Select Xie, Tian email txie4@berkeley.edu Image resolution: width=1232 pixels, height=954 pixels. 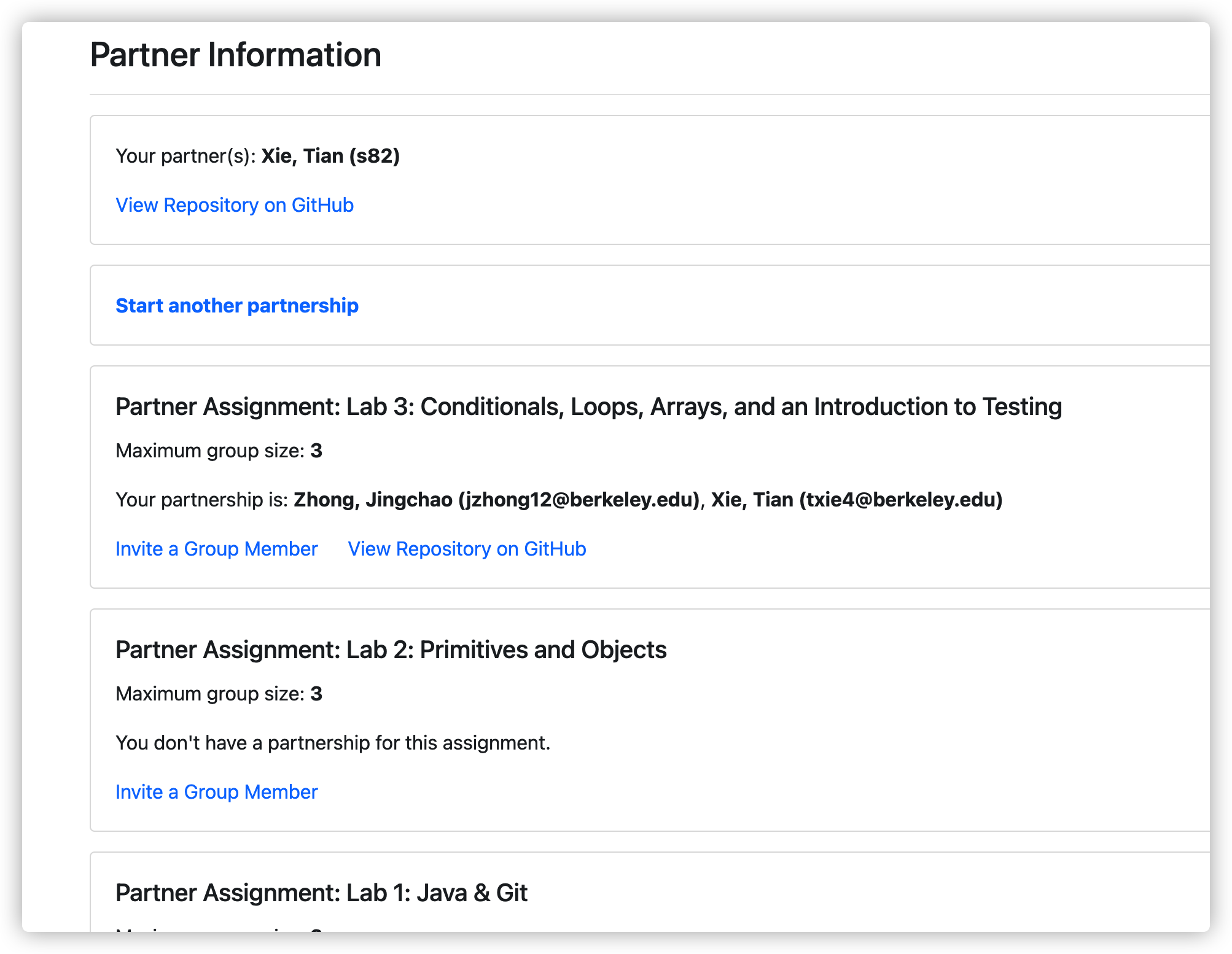(x=901, y=500)
